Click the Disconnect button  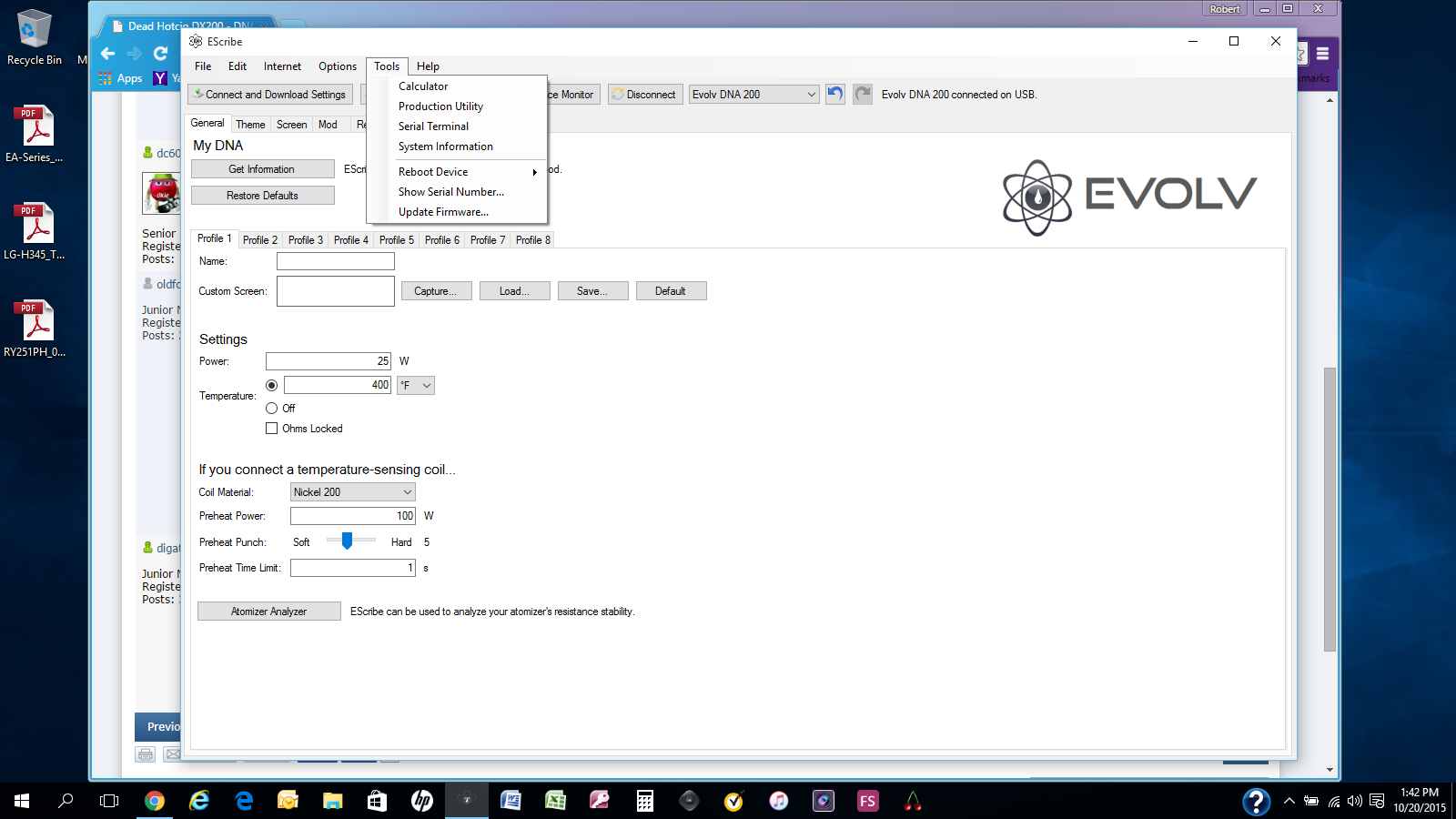click(x=644, y=94)
